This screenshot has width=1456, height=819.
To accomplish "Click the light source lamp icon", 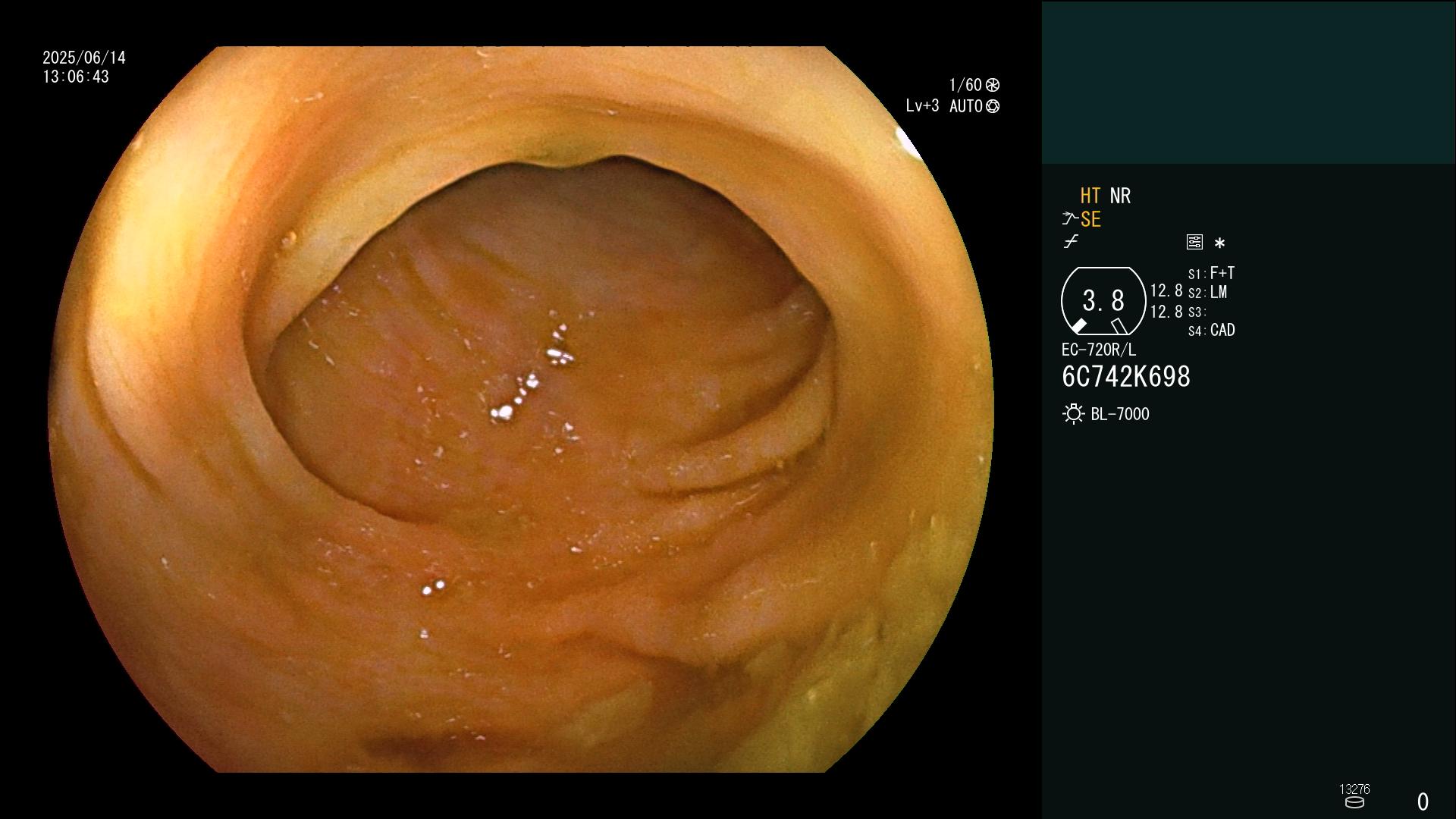I will point(1073,414).
